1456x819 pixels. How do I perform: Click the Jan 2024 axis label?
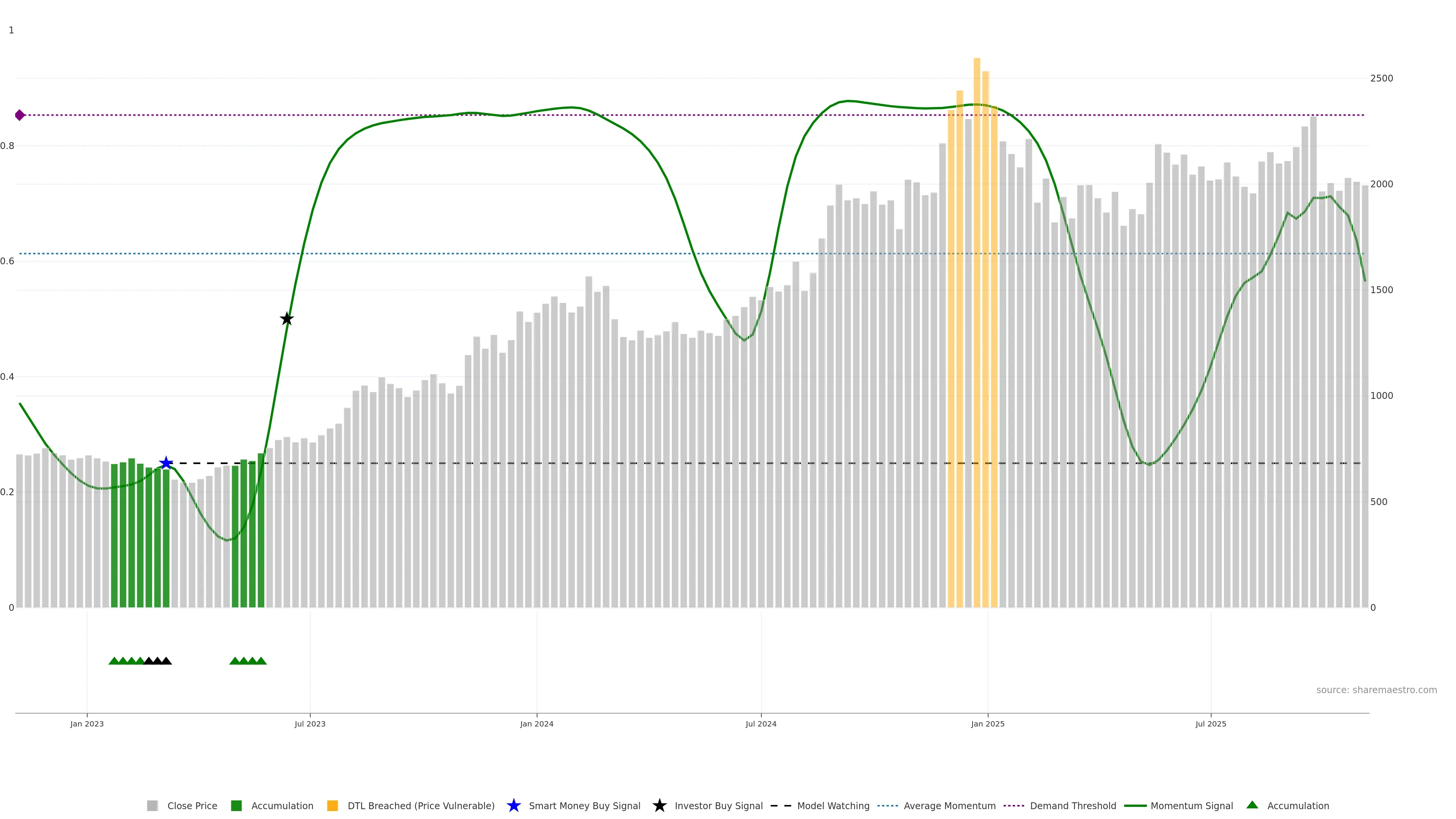[537, 724]
